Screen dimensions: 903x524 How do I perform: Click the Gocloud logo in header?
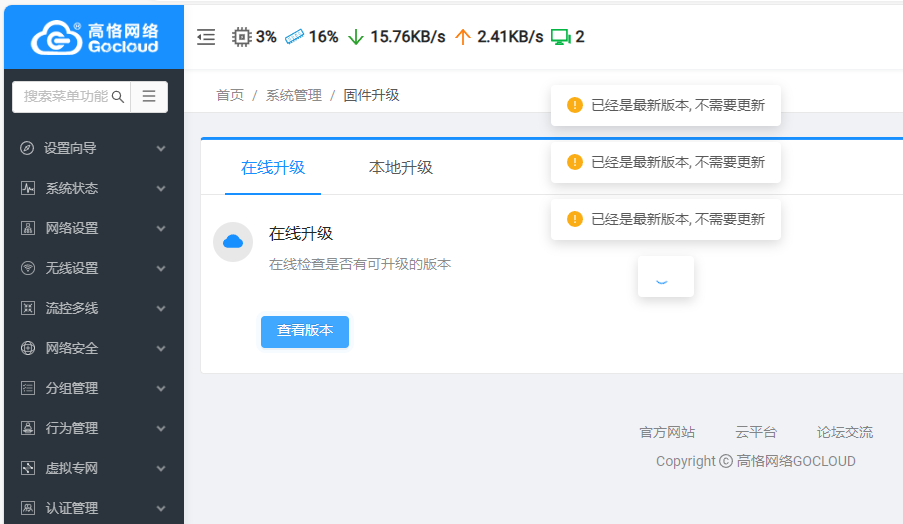coord(92,37)
